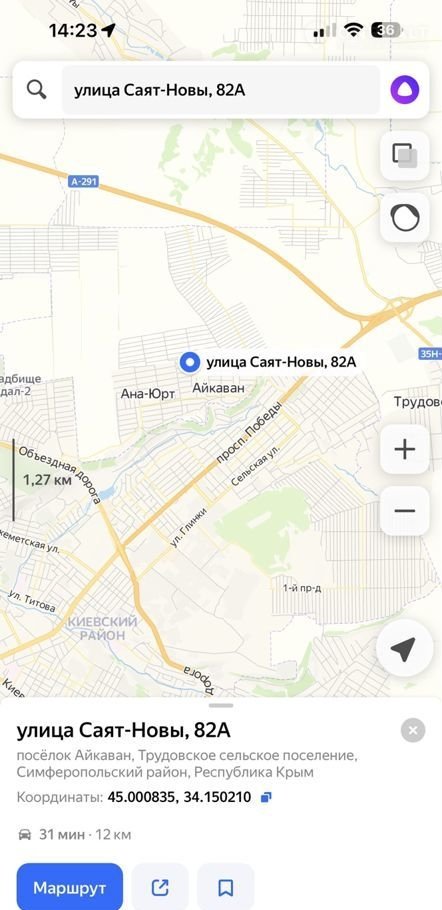Build a route with Маршрут button
Screen dimensions: 442x910
[70, 887]
